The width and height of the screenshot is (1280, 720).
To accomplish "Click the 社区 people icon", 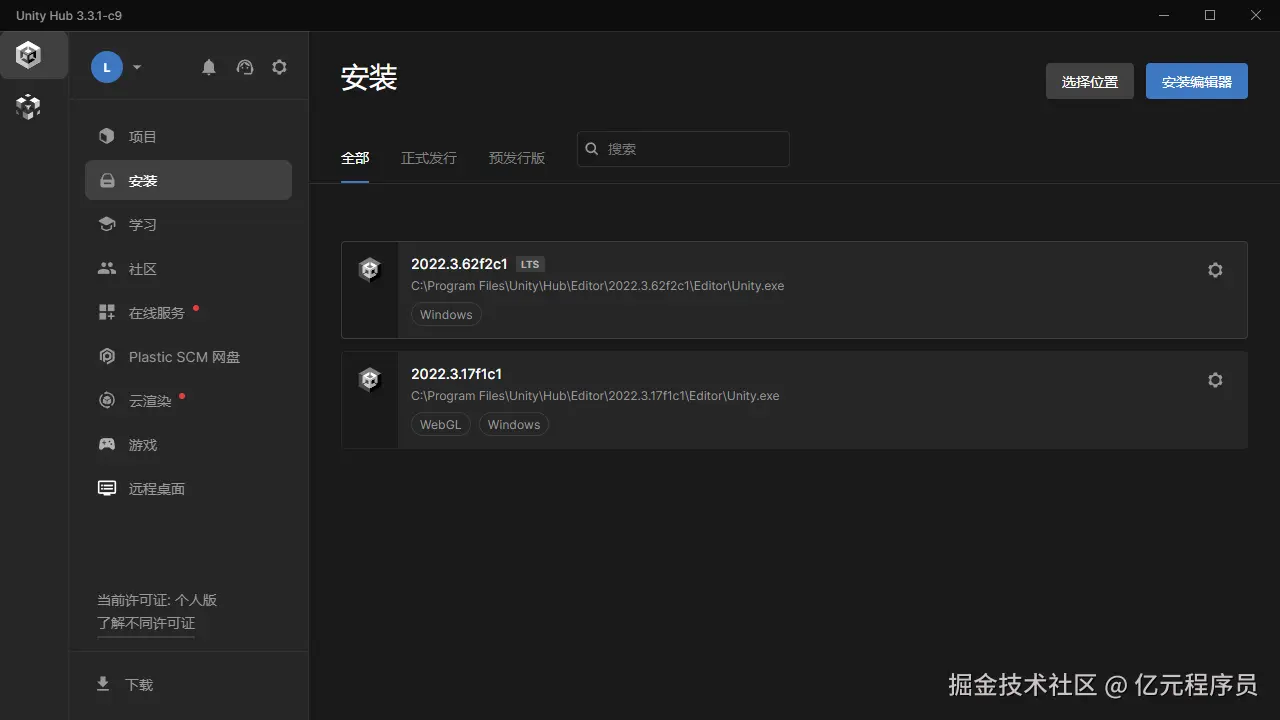I will [x=107, y=268].
